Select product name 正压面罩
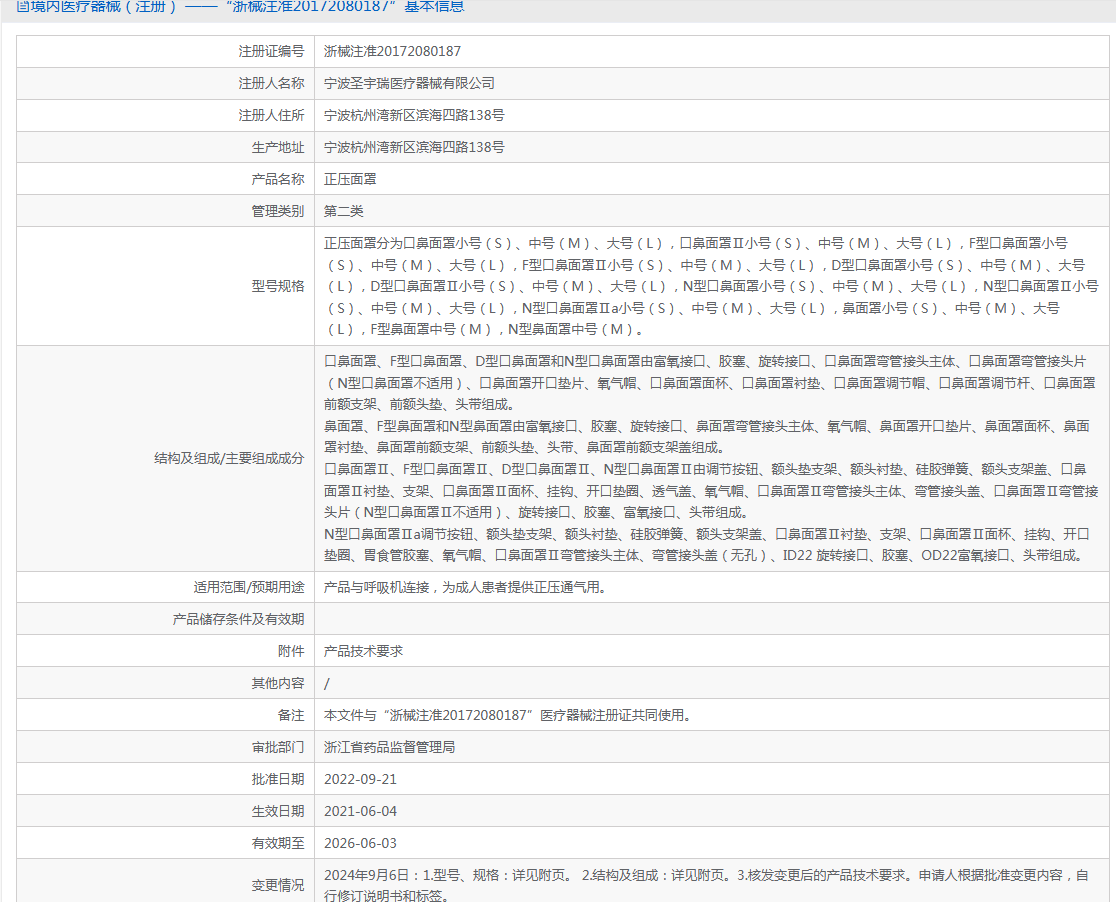Screen dimensions: 1116x902 [x=350, y=179]
